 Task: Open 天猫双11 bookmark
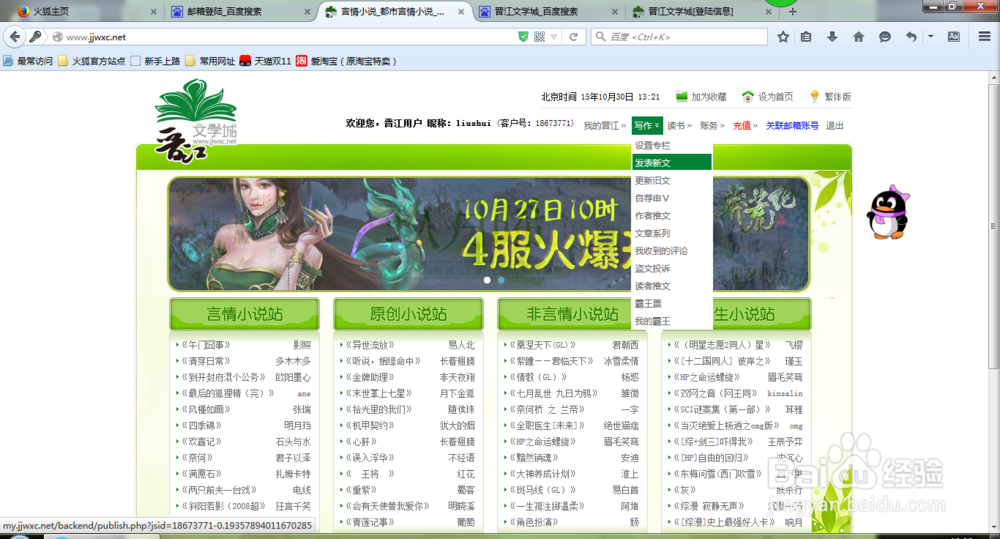click(265, 61)
